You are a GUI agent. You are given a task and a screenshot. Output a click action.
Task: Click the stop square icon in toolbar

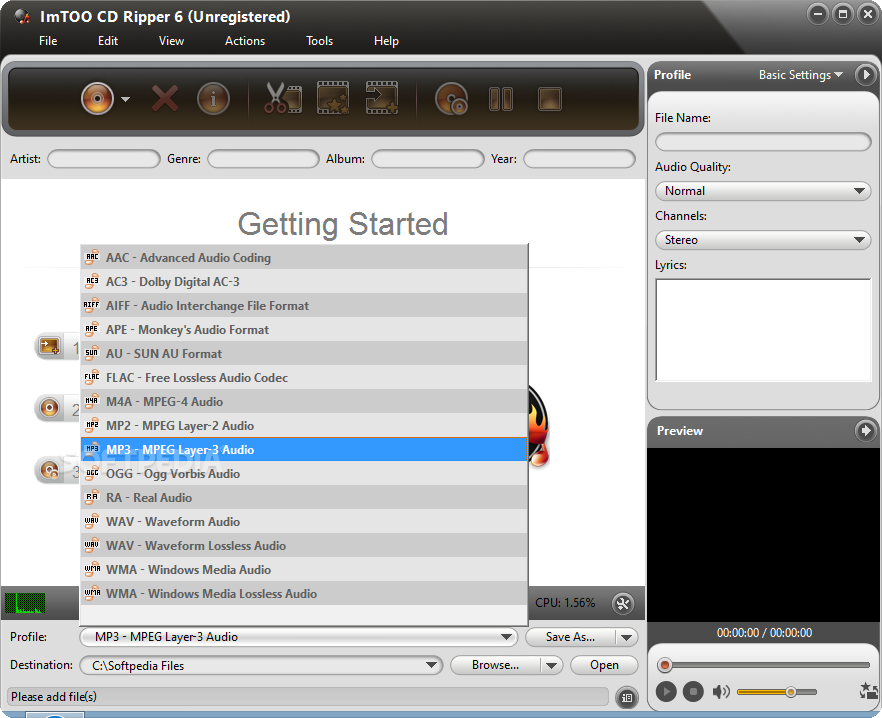(550, 99)
